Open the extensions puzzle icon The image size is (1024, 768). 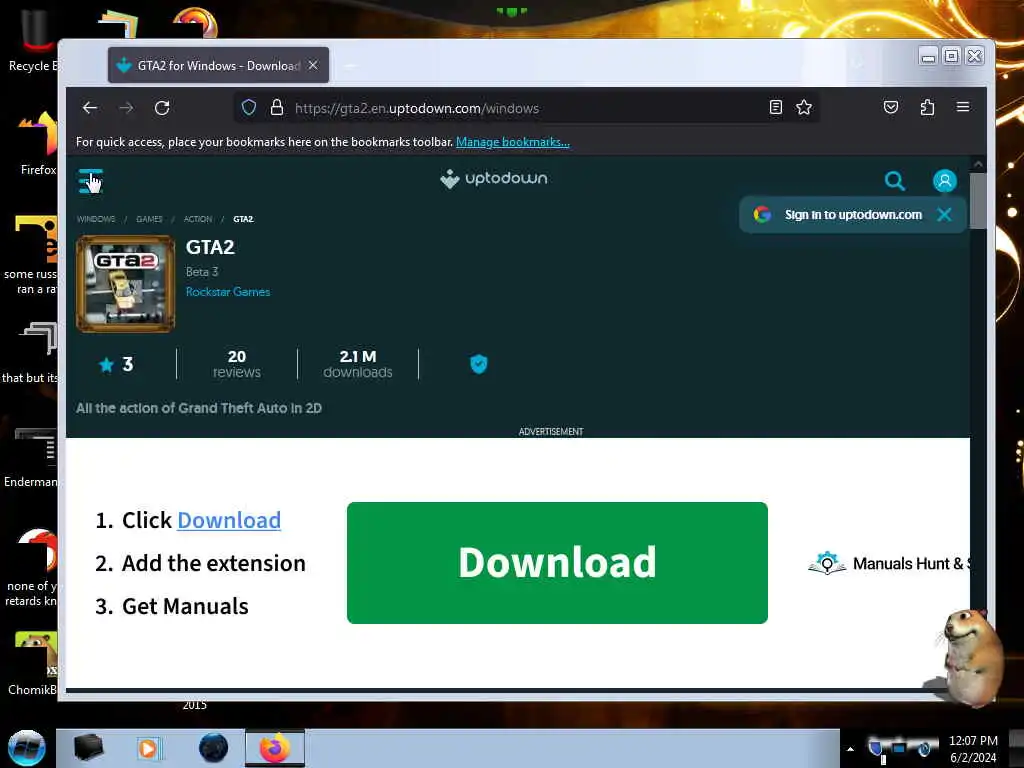click(927, 108)
